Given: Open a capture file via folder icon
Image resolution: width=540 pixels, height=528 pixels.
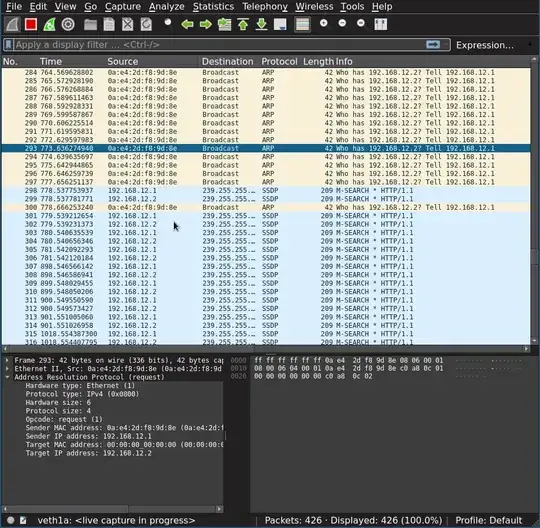Looking at the screenshot, I should coord(91,24).
